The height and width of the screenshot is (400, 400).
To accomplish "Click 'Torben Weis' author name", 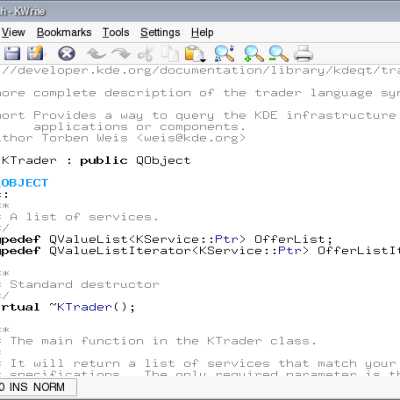I will (x=85, y=138).
